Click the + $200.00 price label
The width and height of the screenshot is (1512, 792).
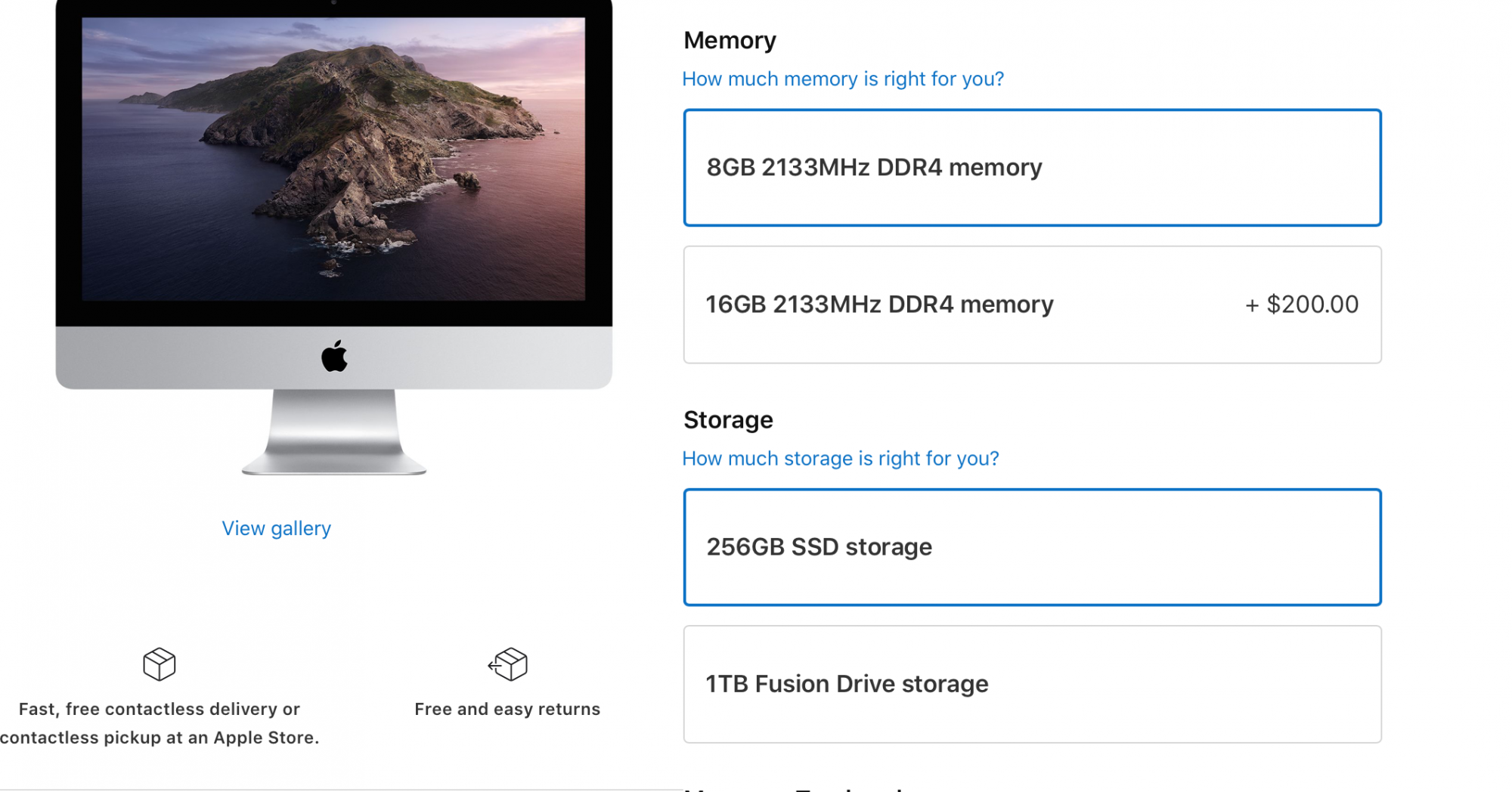(1301, 305)
